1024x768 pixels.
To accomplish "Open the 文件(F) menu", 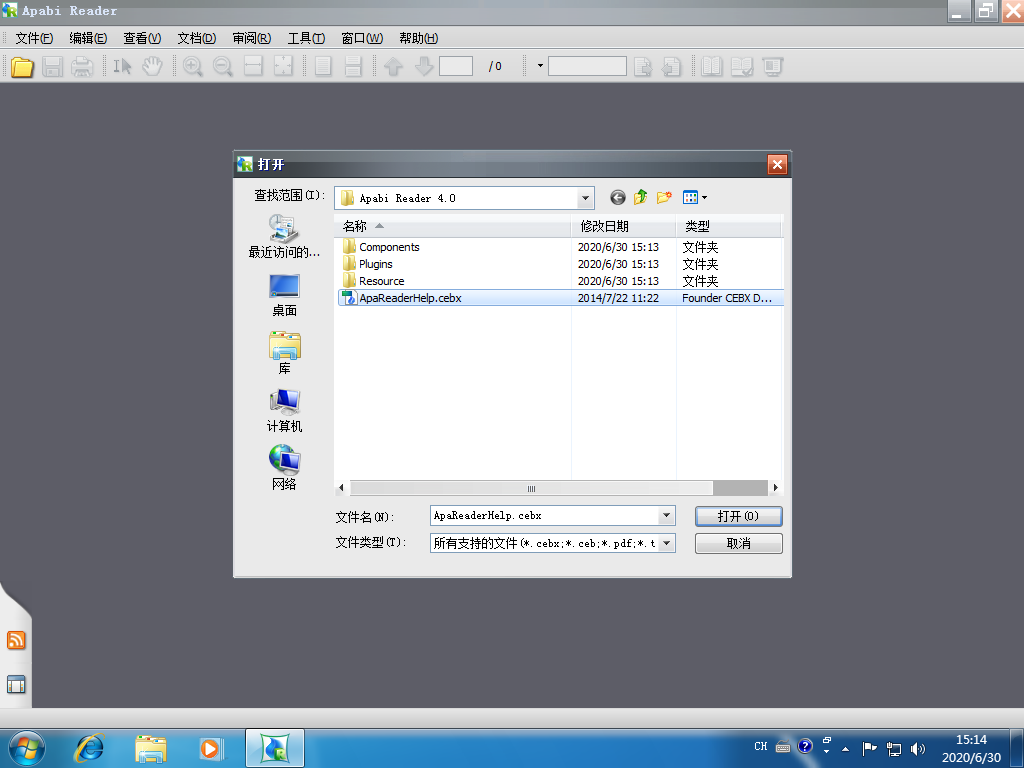I will pyautogui.click(x=34, y=39).
